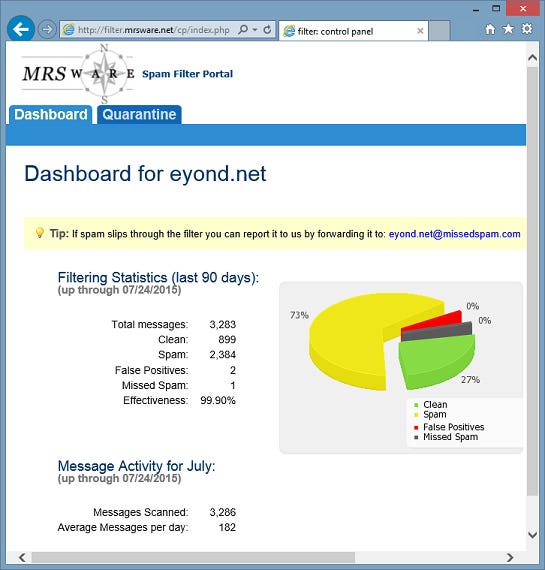The width and height of the screenshot is (545, 570).
Task: Click 'Message Activity for July' heading
Action: click(x=136, y=466)
